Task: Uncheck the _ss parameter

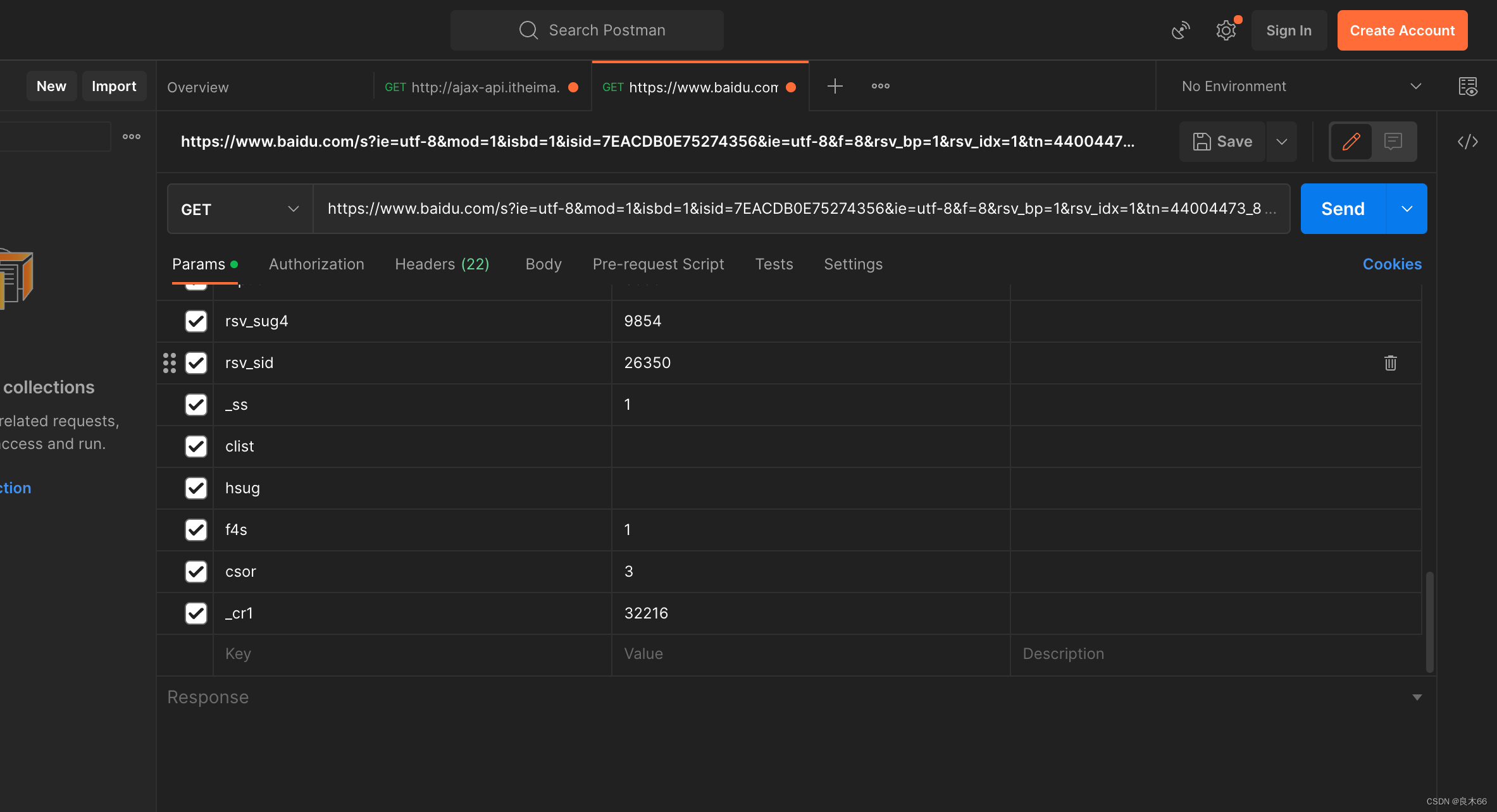Action: 196,405
